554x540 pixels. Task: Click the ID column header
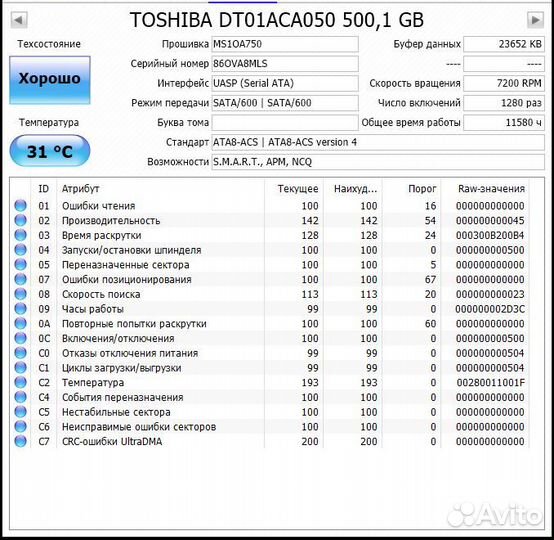click(x=43, y=189)
